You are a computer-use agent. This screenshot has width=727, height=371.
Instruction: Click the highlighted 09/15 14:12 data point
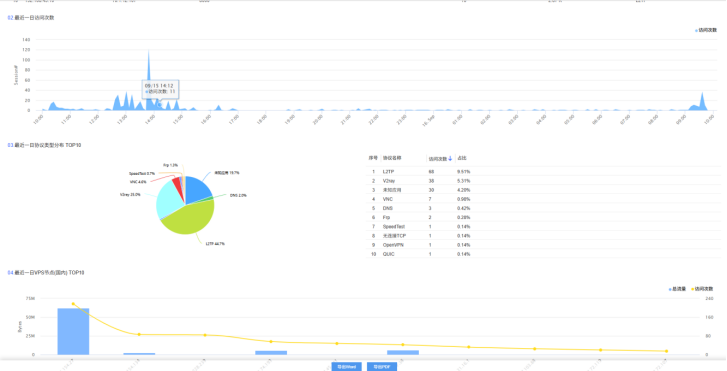[x=159, y=105]
